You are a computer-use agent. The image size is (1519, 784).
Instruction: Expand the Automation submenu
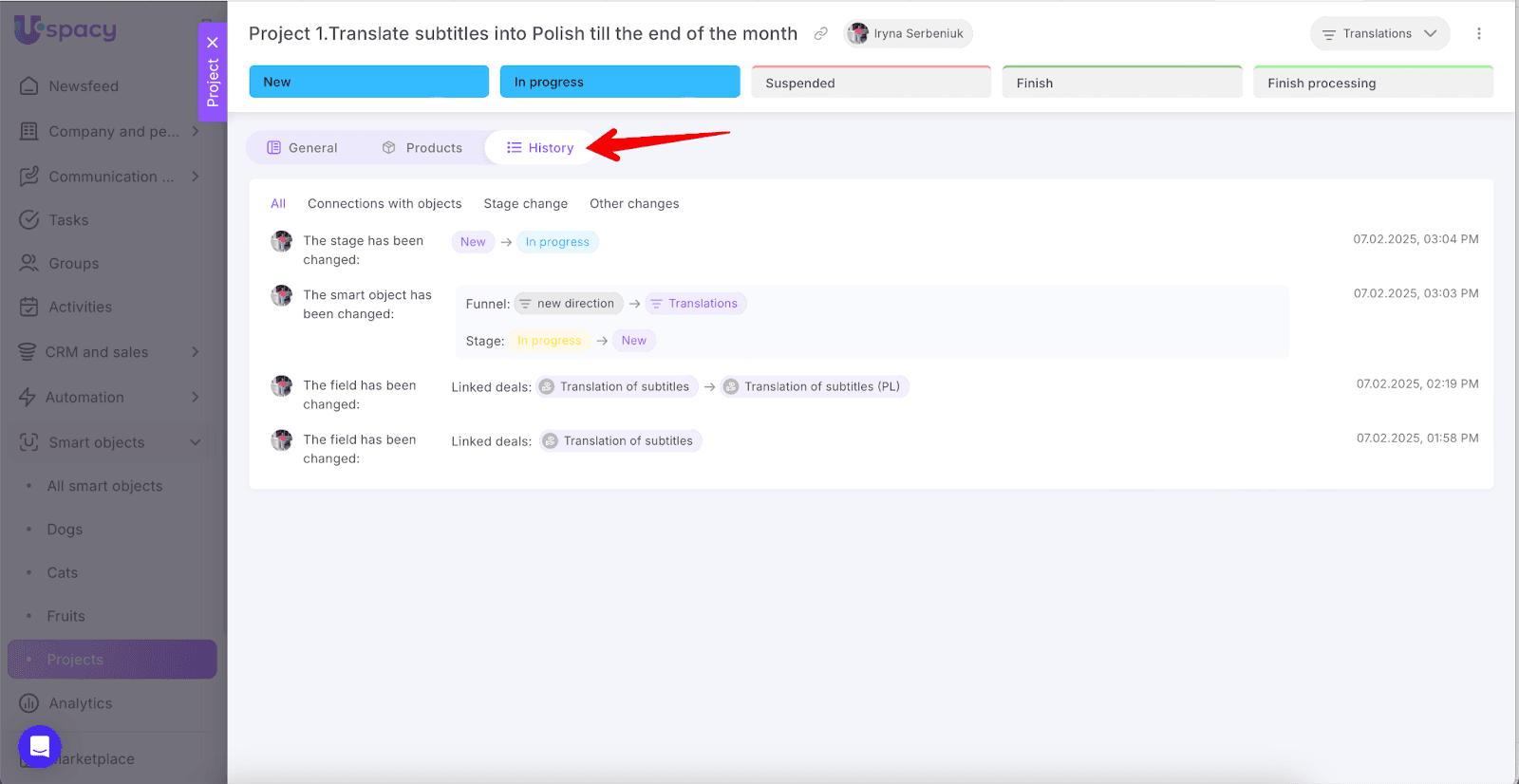196,397
